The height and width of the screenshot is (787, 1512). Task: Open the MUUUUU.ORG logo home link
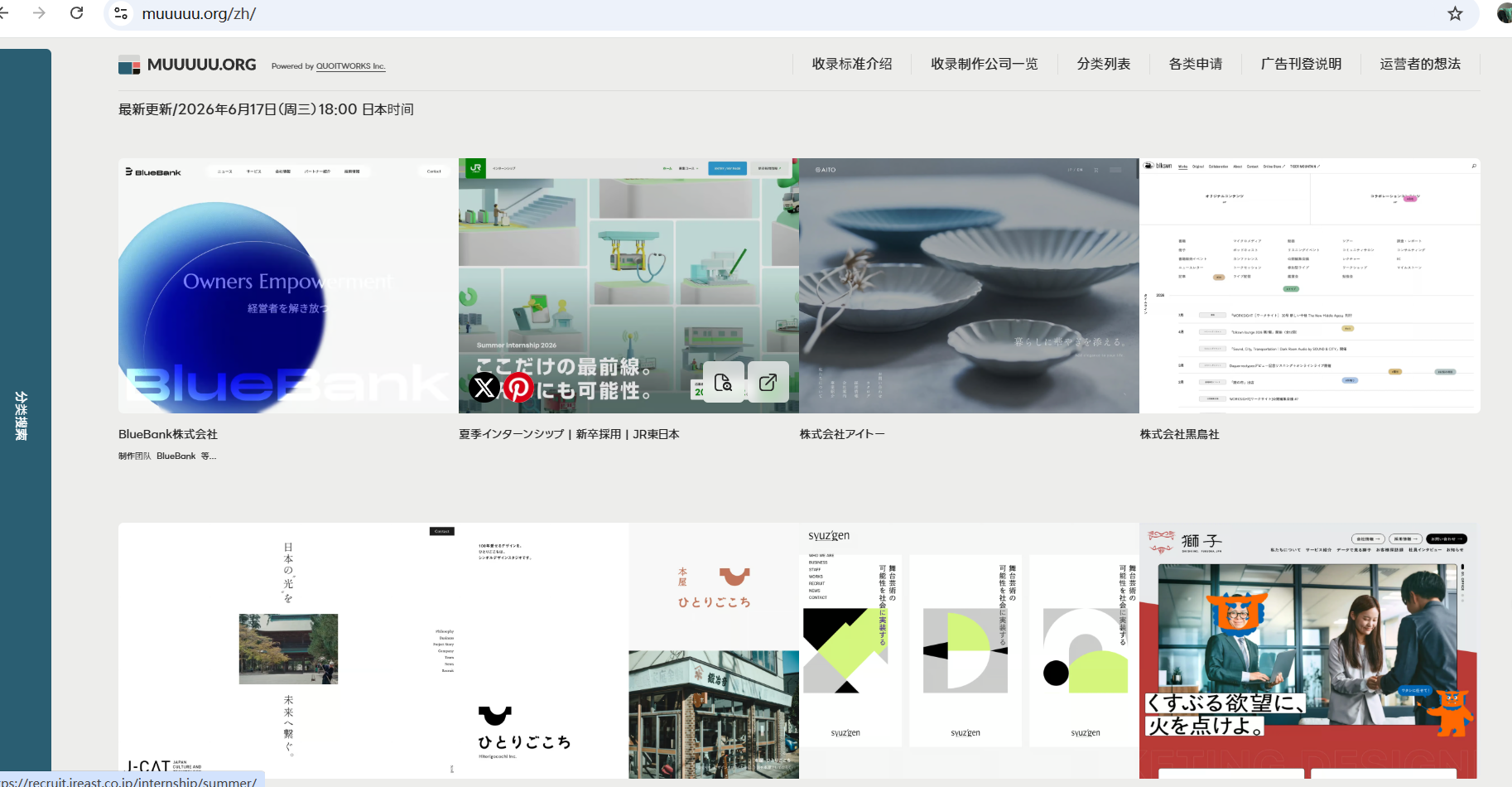[x=187, y=65]
